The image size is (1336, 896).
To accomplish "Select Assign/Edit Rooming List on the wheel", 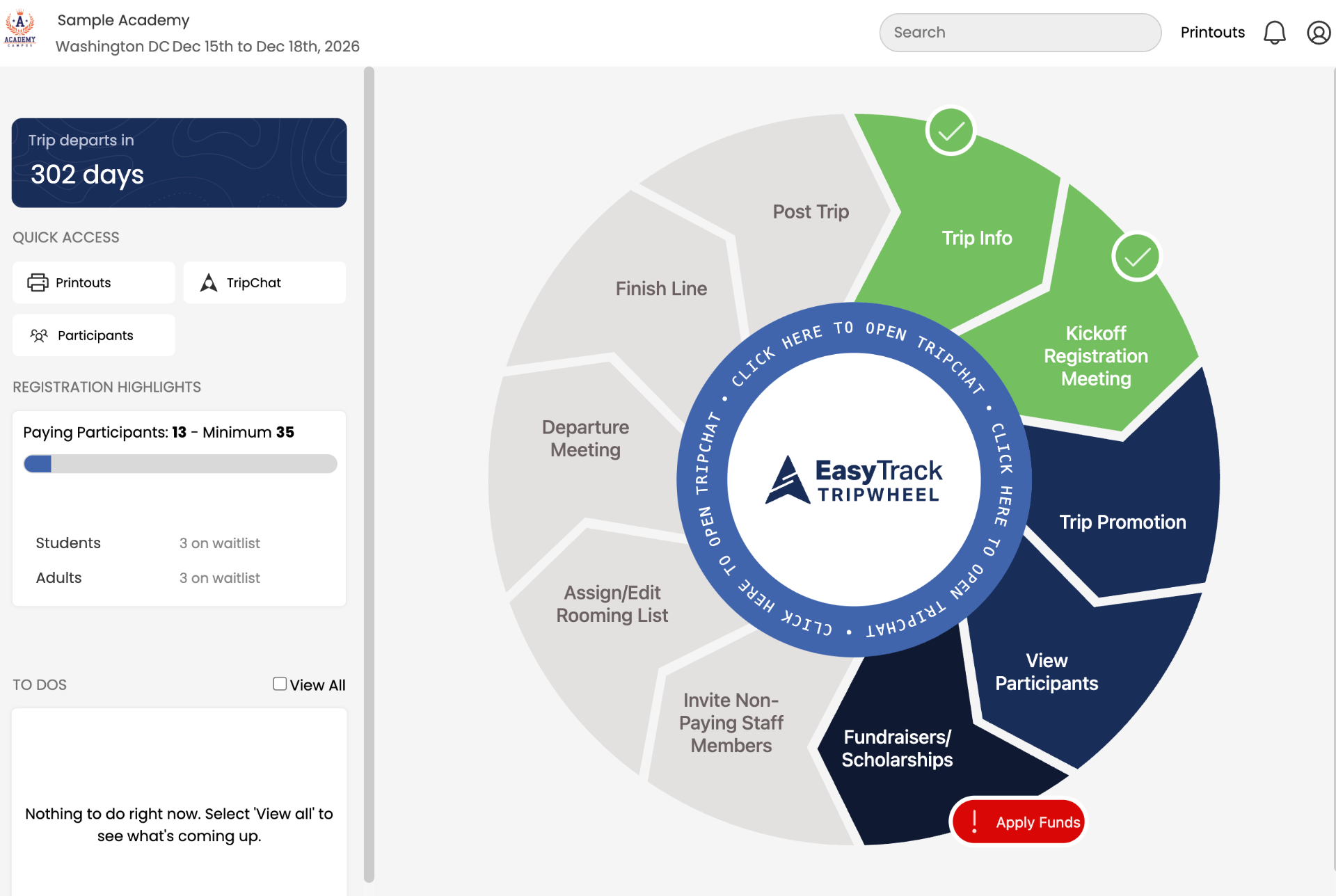I will tap(612, 603).
